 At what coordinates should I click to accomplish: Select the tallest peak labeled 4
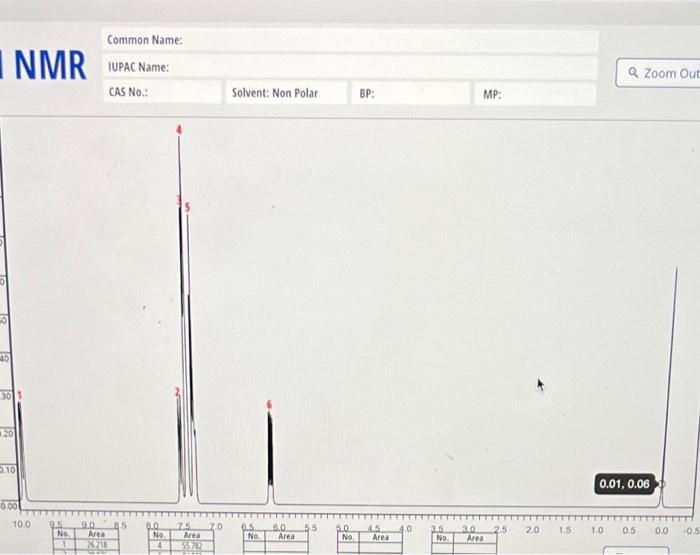tap(179, 129)
